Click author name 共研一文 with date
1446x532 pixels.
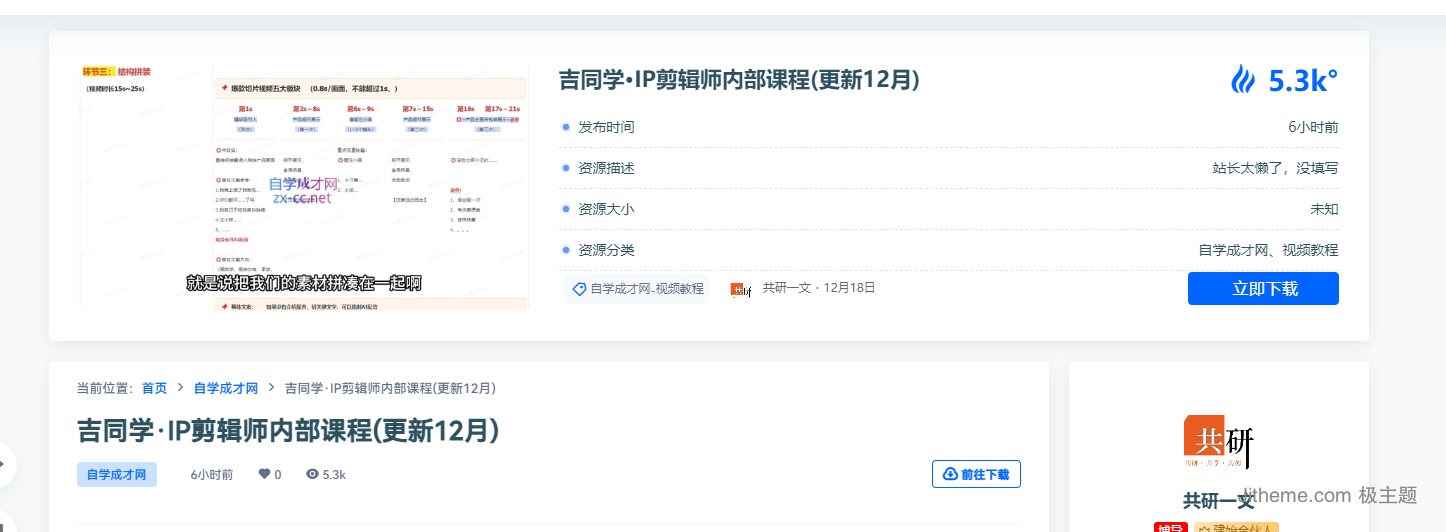818,288
